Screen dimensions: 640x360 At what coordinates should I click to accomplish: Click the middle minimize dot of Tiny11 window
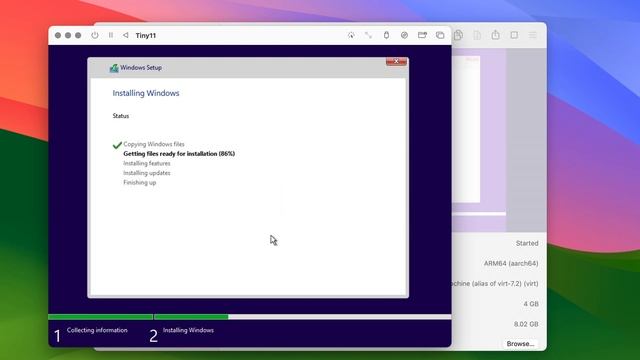(x=68, y=36)
